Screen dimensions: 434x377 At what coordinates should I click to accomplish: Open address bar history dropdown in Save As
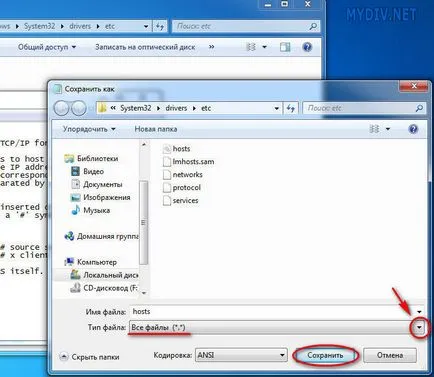point(276,108)
